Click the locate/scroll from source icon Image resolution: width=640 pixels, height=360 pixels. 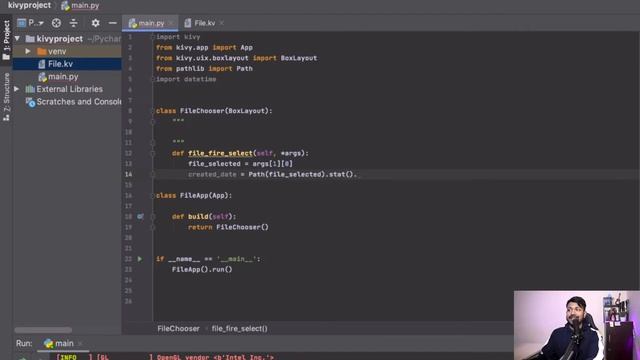pos(56,23)
